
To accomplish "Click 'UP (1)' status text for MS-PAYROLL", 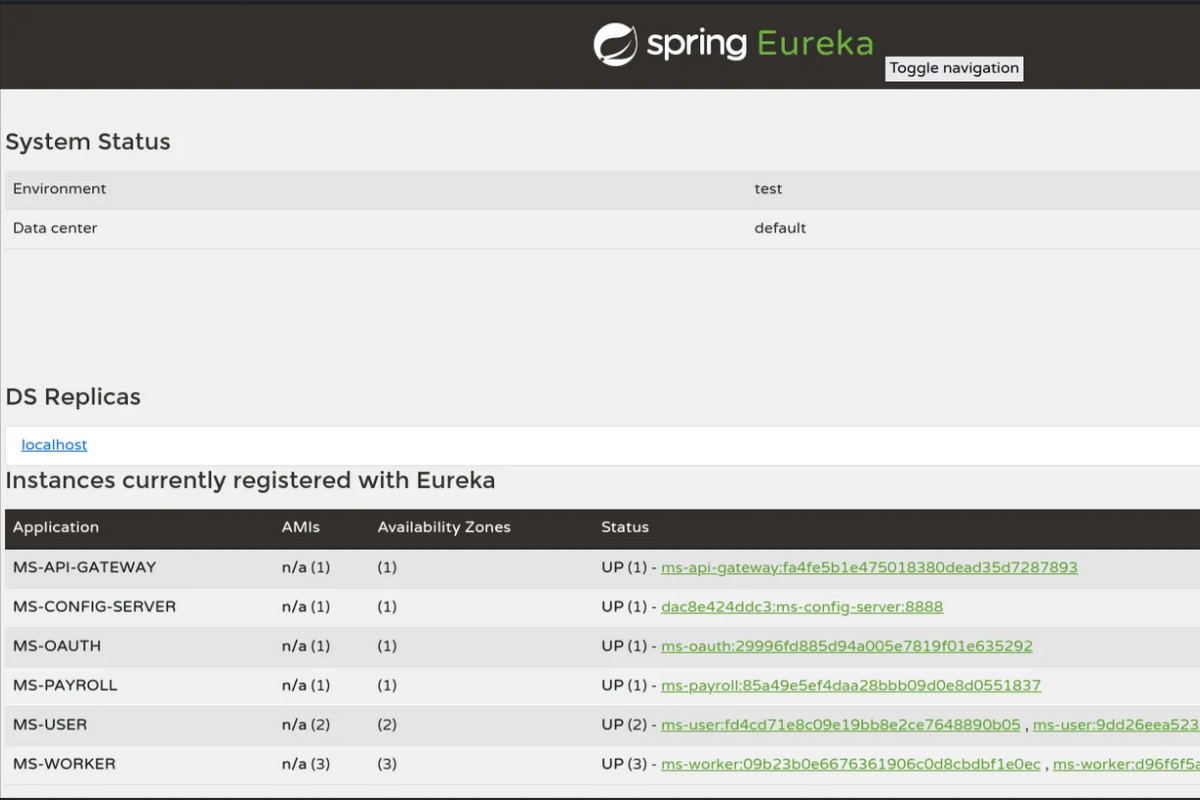I will 625,686.
